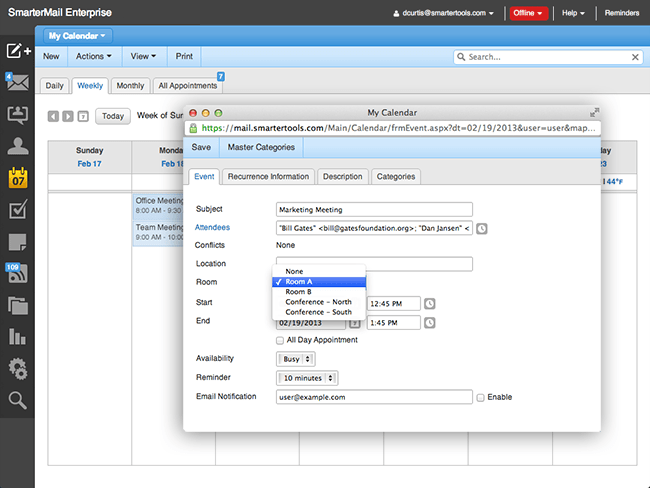Choose Conference - South room
This screenshot has height=488, width=650.
[x=319, y=312]
